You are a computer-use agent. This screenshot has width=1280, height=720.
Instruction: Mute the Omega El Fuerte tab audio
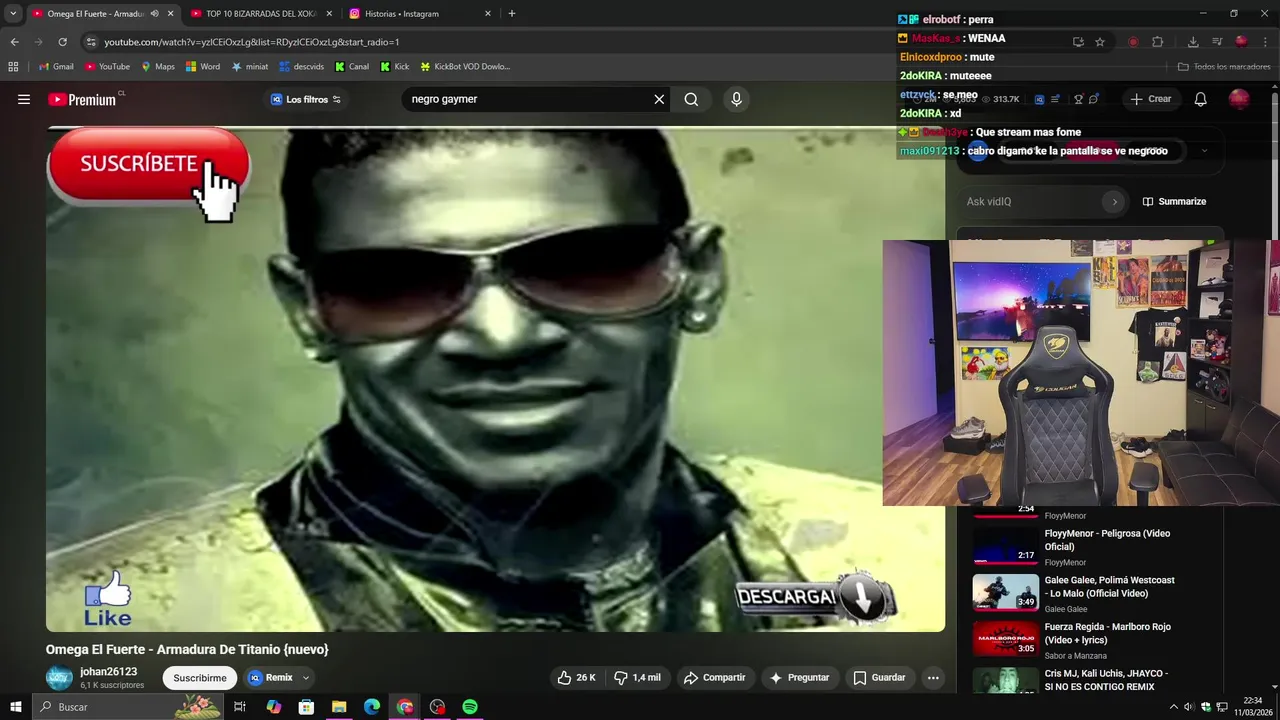154,14
